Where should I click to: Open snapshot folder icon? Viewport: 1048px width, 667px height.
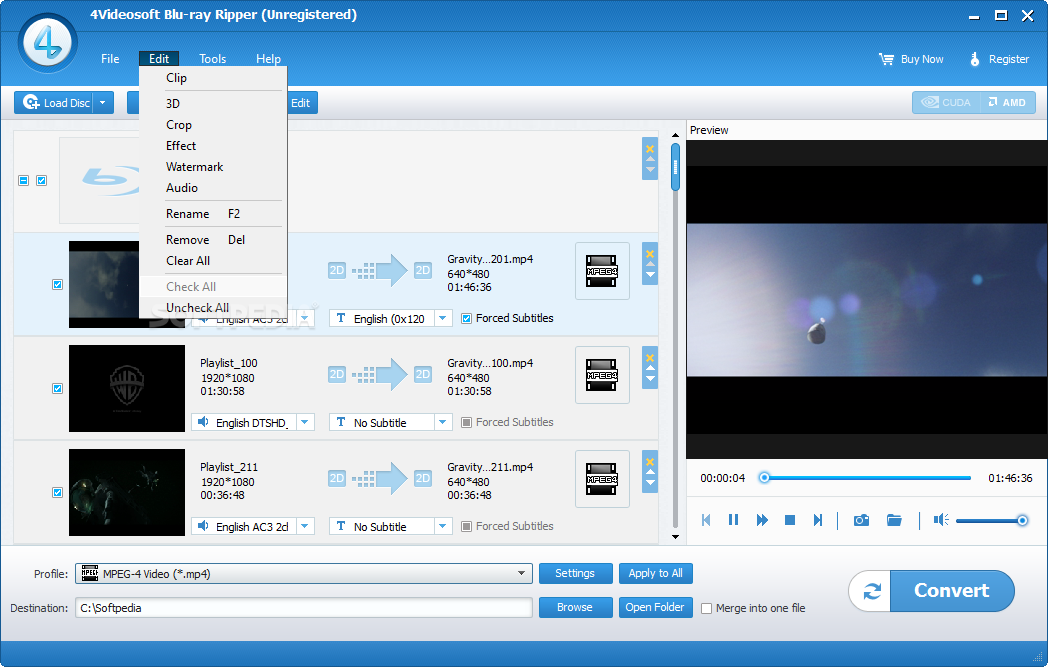[x=894, y=520]
